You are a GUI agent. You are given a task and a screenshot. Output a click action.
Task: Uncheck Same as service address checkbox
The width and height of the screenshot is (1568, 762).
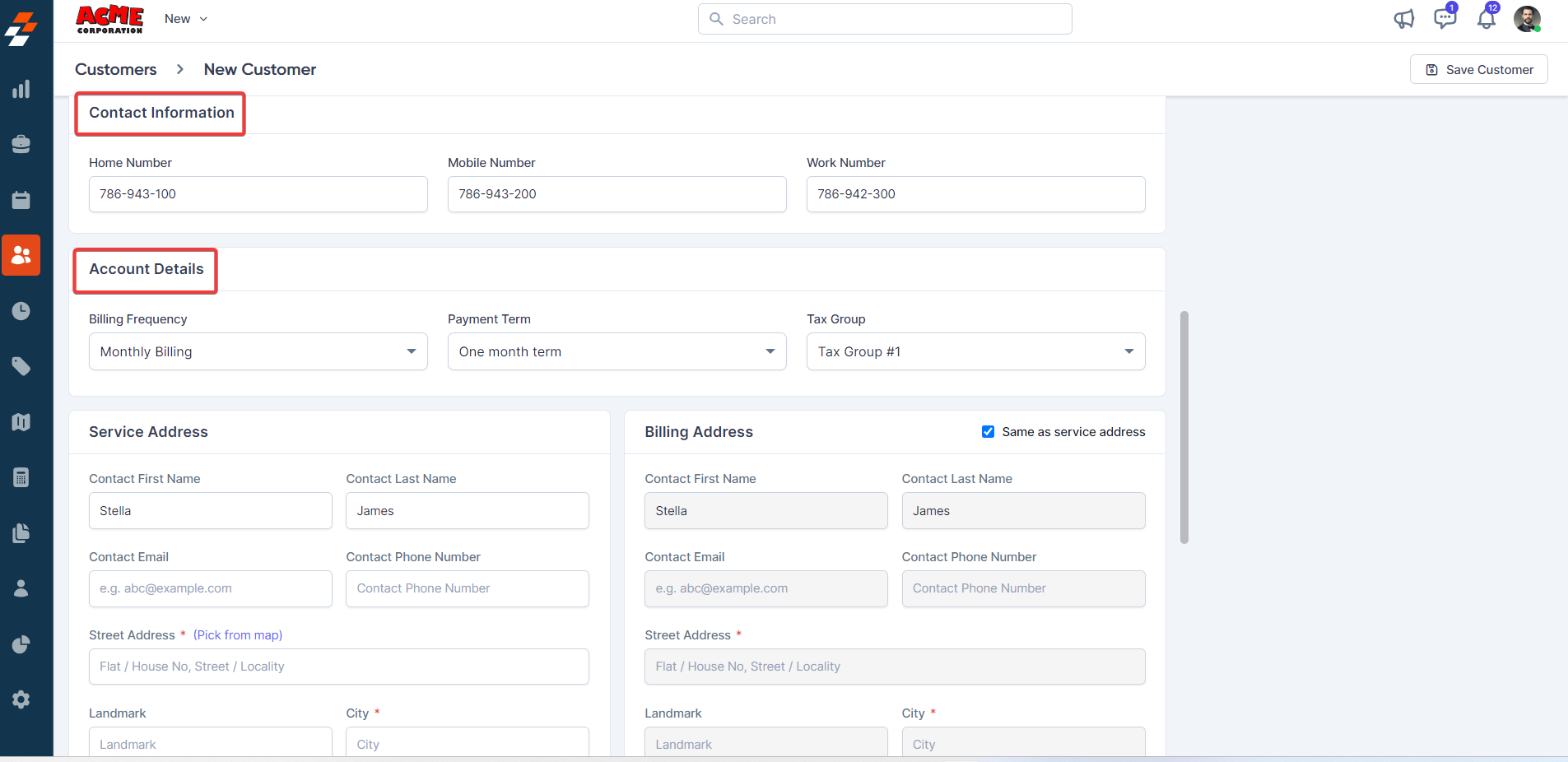pyautogui.click(x=988, y=432)
